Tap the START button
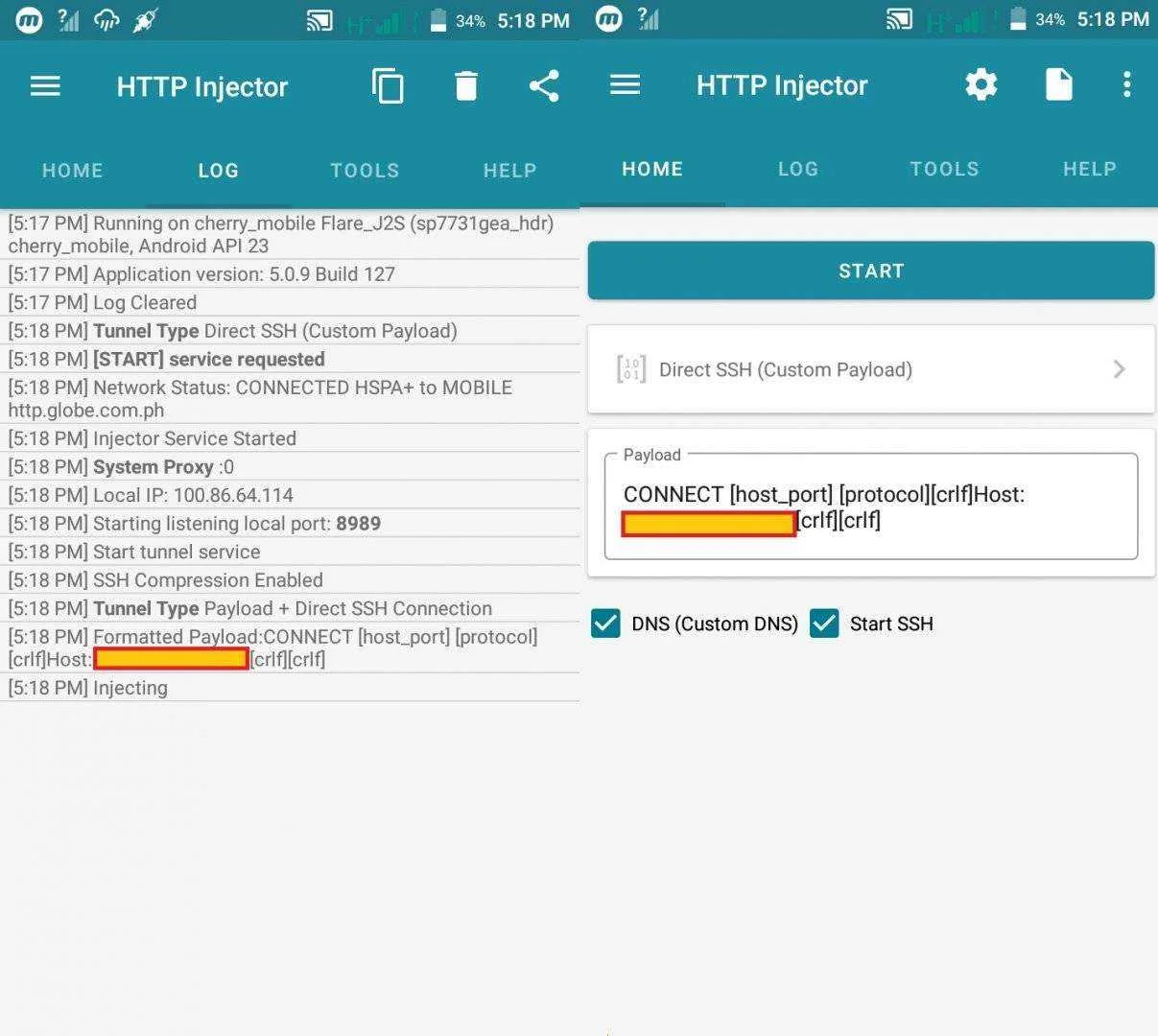1158x1036 pixels. 871,271
